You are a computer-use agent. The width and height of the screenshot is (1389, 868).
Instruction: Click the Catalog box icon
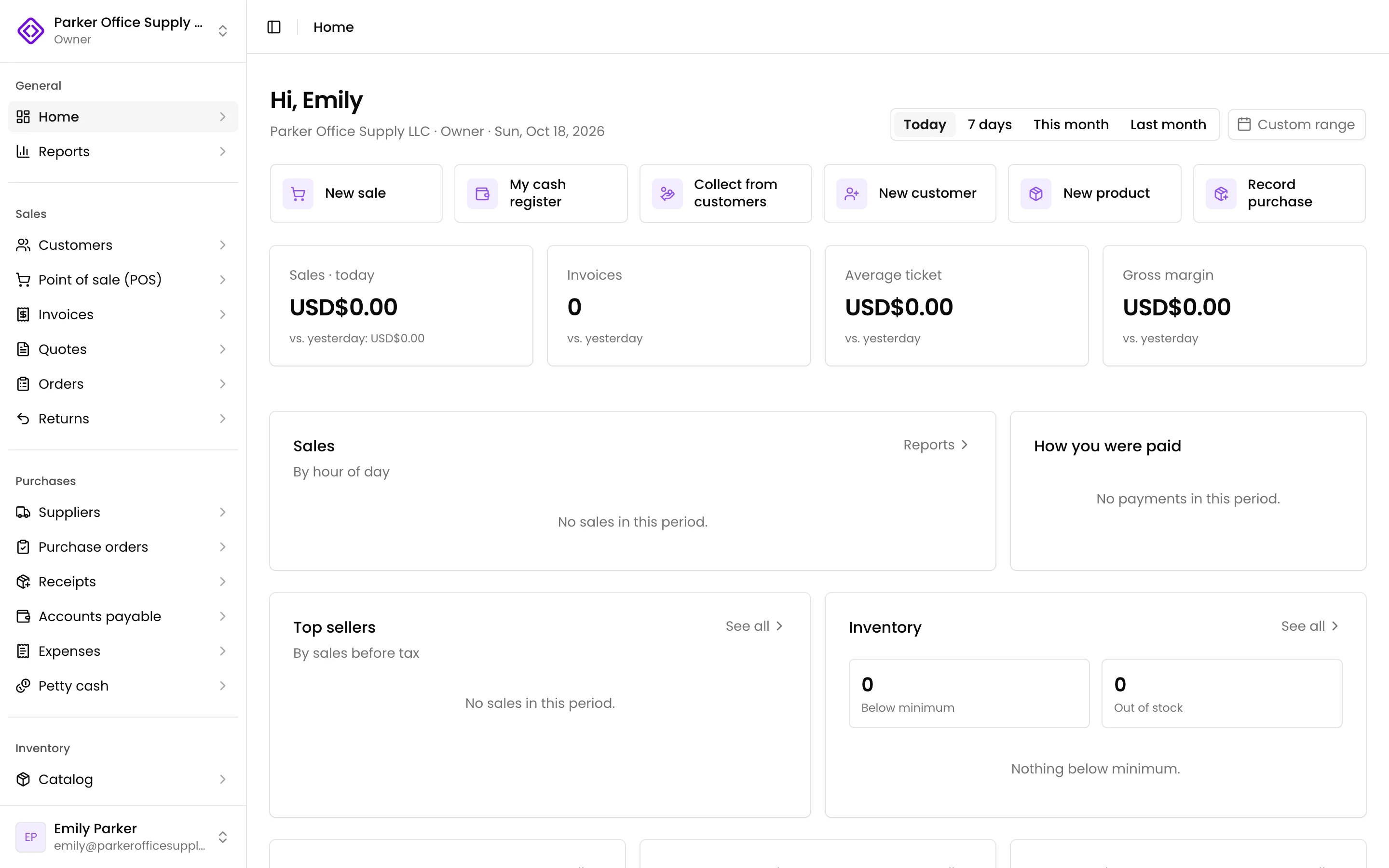point(23,779)
